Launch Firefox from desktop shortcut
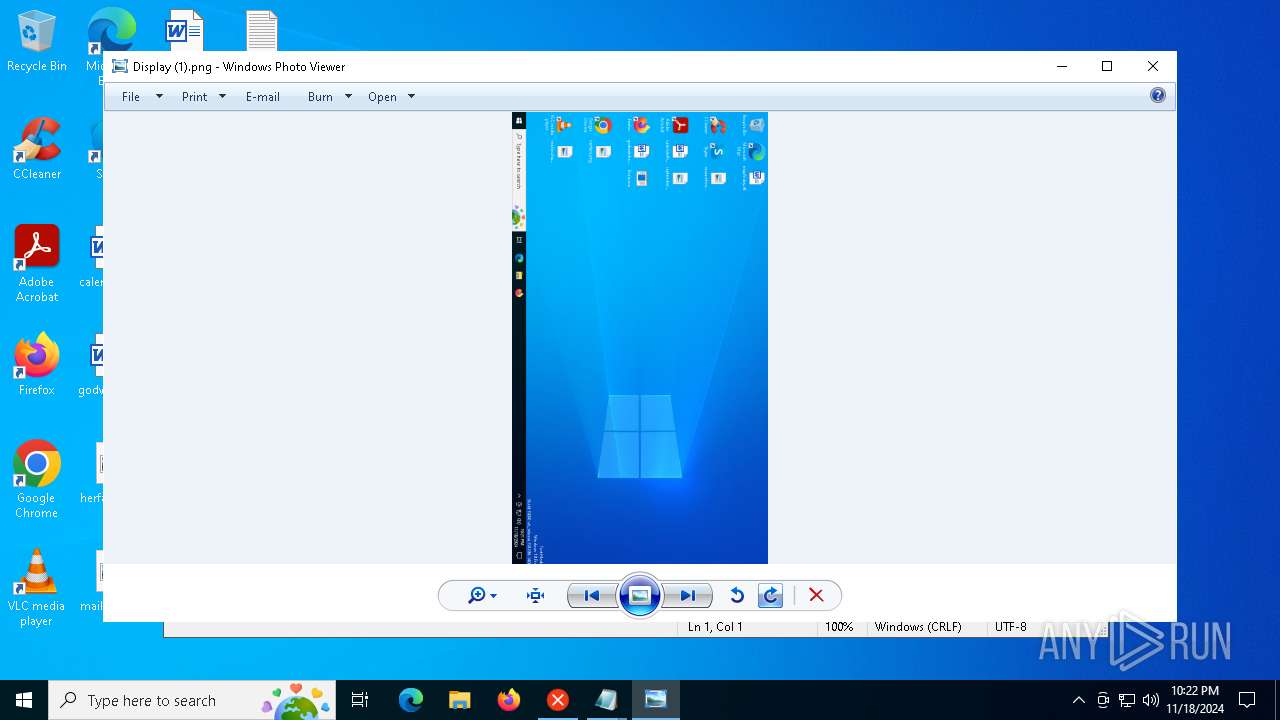 tap(37, 365)
